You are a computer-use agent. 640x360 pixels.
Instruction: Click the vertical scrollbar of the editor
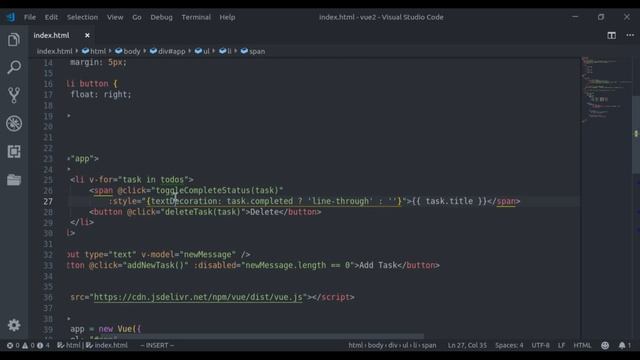636,134
